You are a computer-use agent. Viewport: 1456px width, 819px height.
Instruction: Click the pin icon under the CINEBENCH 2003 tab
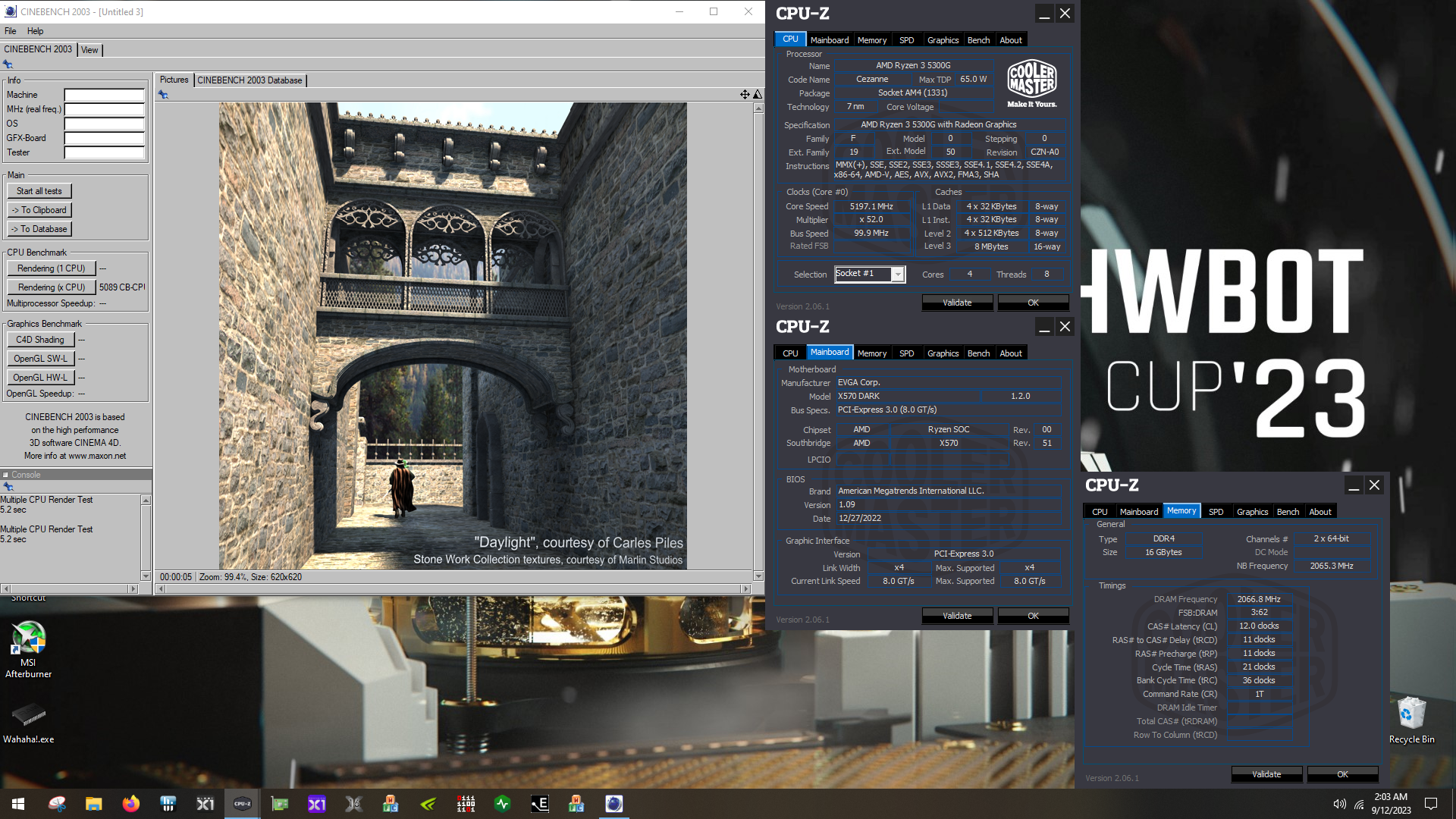[8, 64]
